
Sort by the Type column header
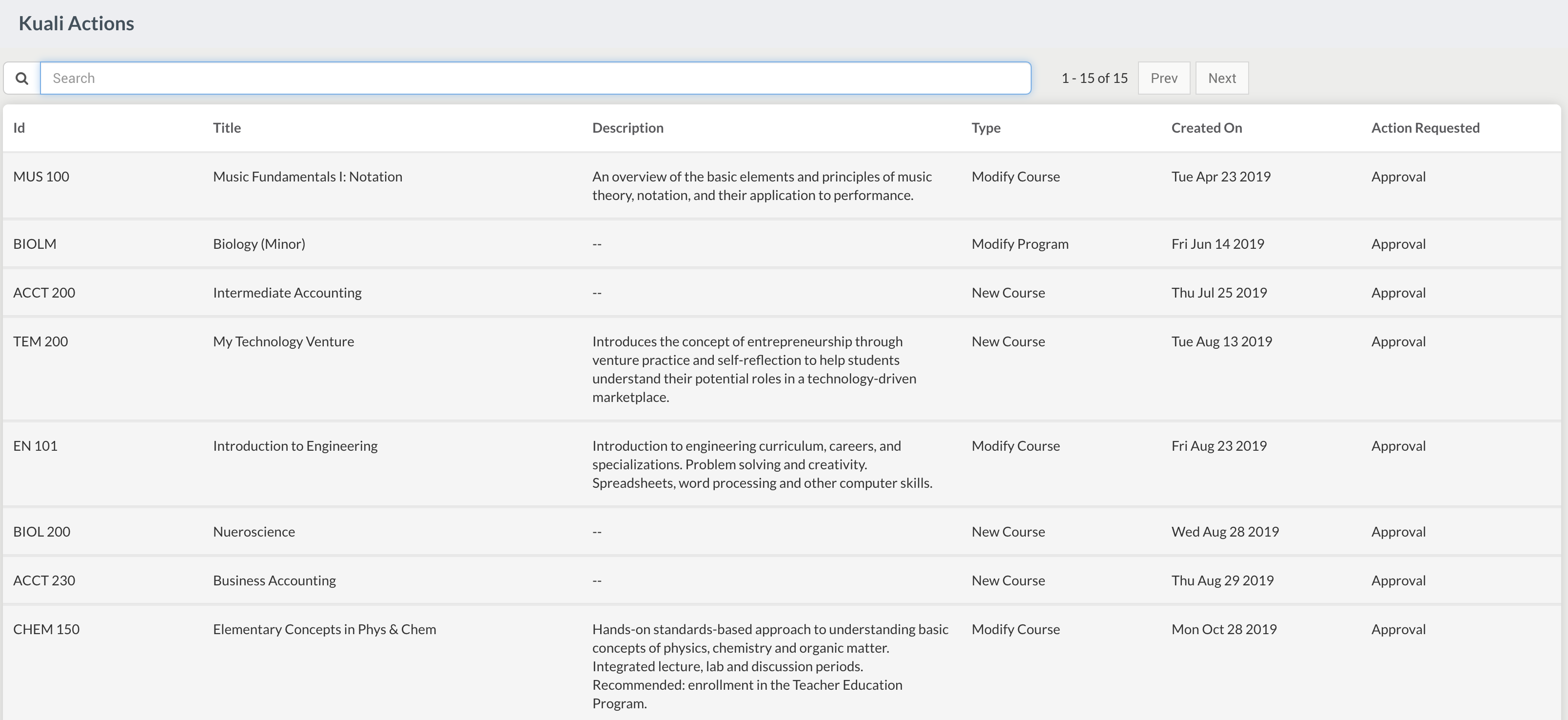(x=986, y=128)
